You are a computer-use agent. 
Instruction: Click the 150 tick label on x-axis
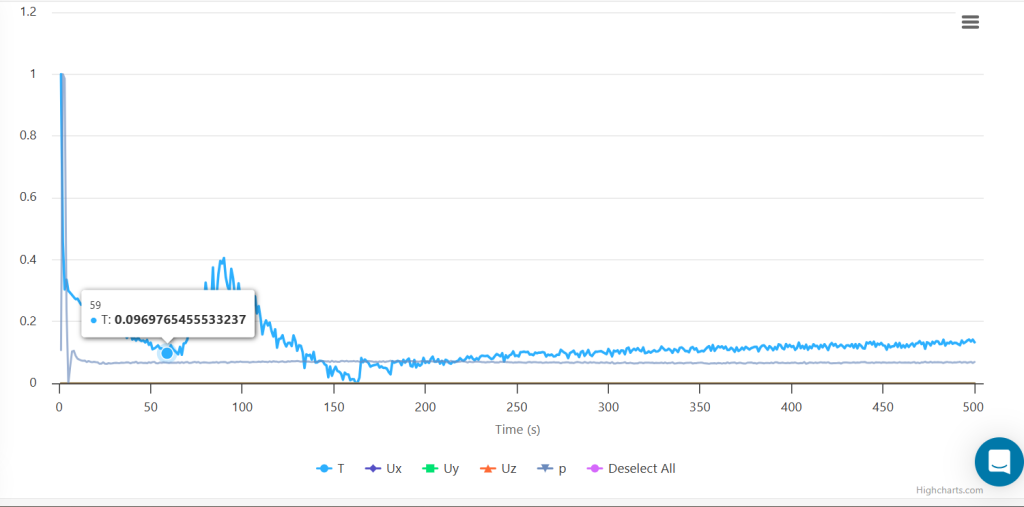pos(333,407)
